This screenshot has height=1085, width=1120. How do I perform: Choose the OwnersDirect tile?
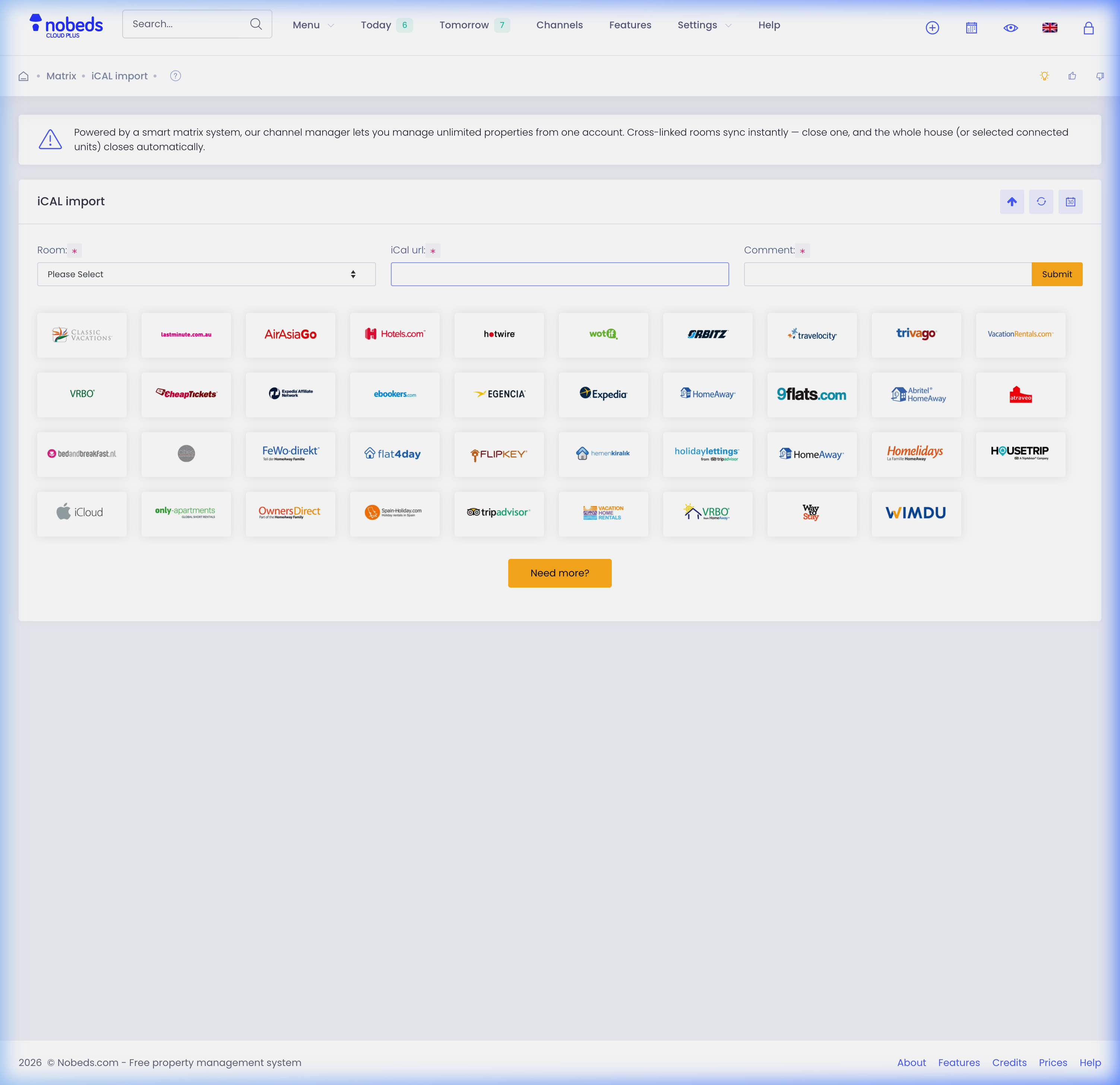point(290,514)
